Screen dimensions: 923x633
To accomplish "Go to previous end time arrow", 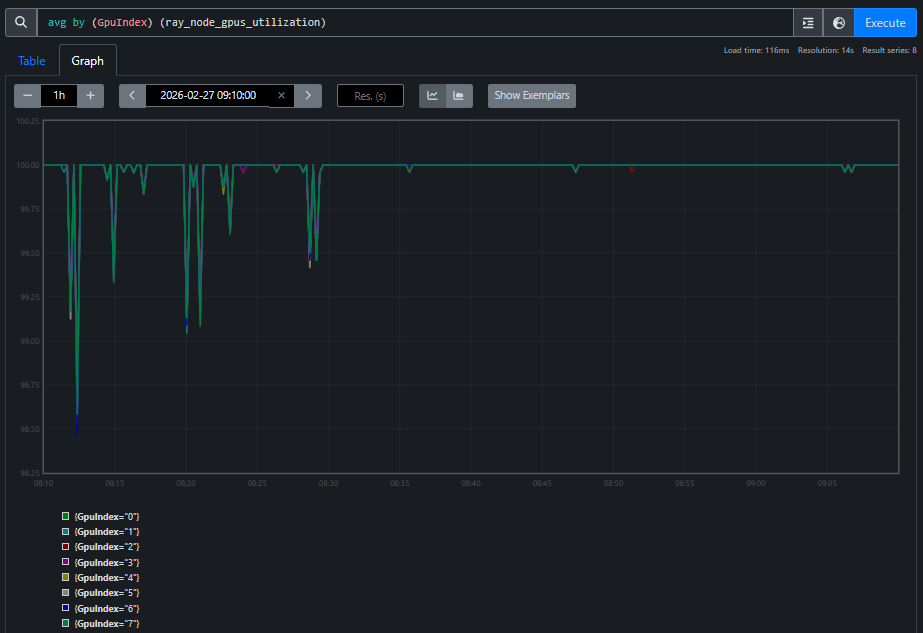I will pos(132,95).
